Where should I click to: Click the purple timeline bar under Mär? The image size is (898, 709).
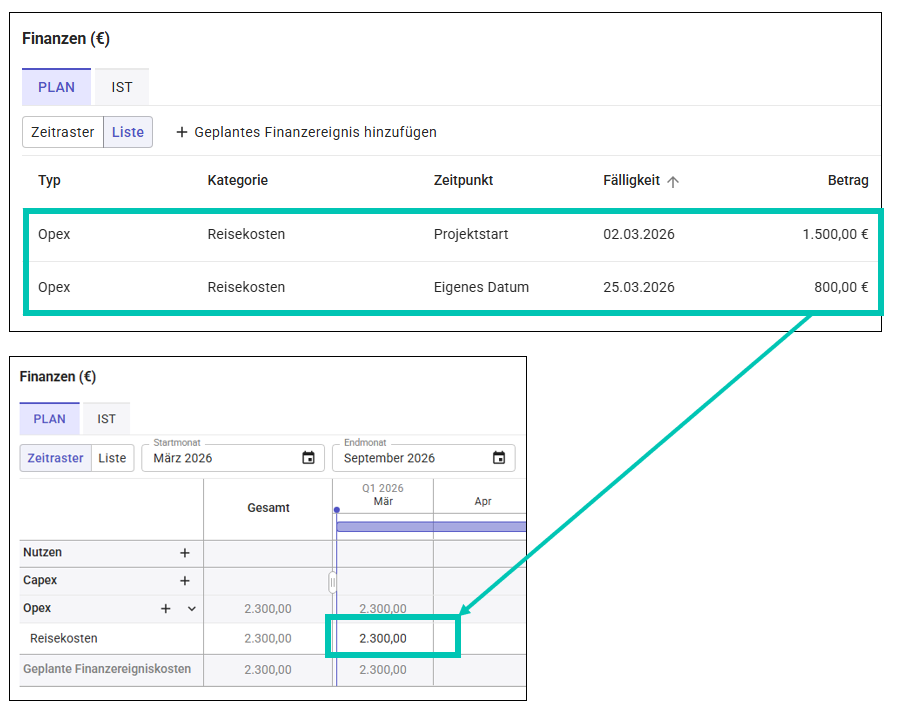[x=430, y=526]
